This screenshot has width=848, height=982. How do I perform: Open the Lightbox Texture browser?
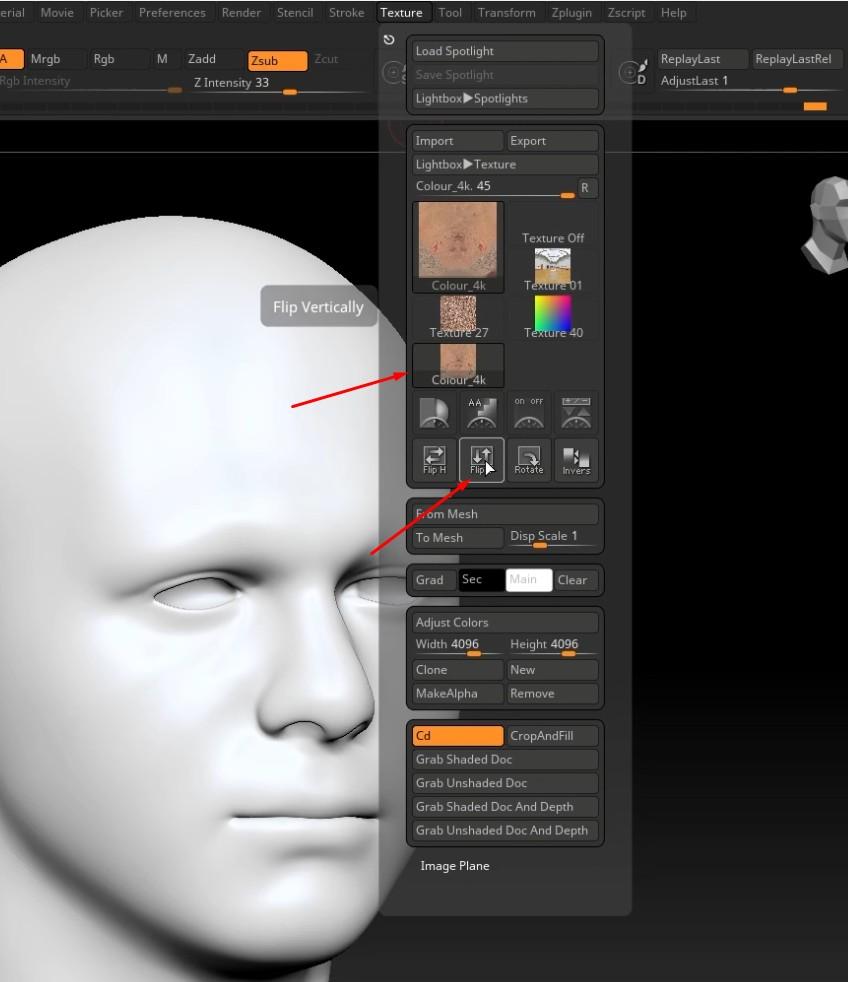[505, 164]
